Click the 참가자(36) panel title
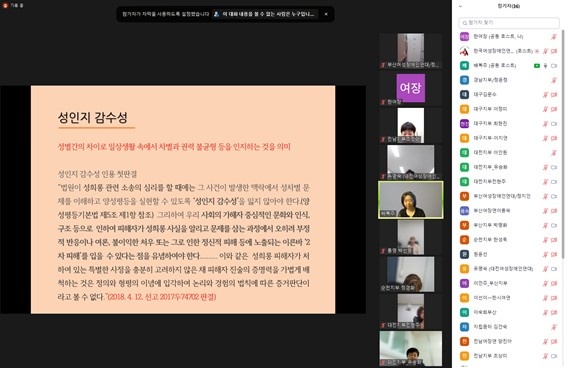This screenshot has width=569, height=368. point(509,6)
